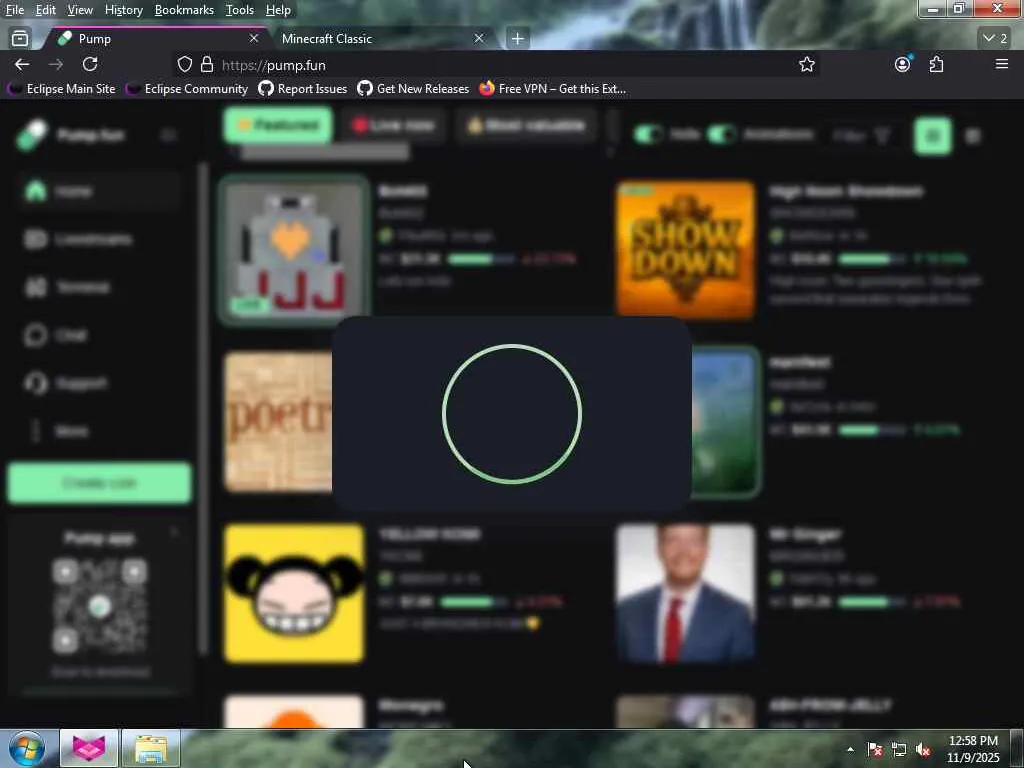Close the Minecraft Classic tab

pos(479,39)
